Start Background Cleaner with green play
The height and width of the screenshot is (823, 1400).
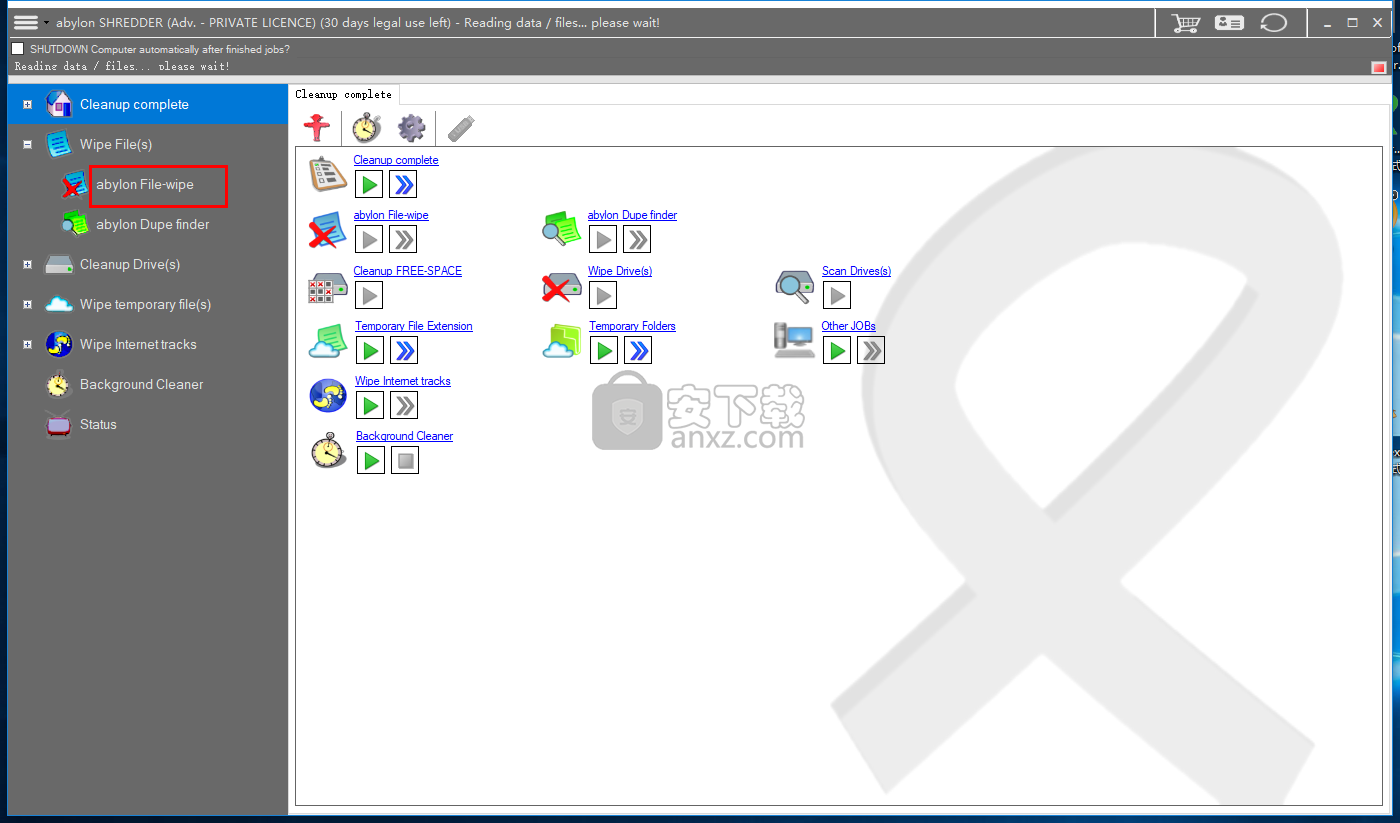[371, 460]
